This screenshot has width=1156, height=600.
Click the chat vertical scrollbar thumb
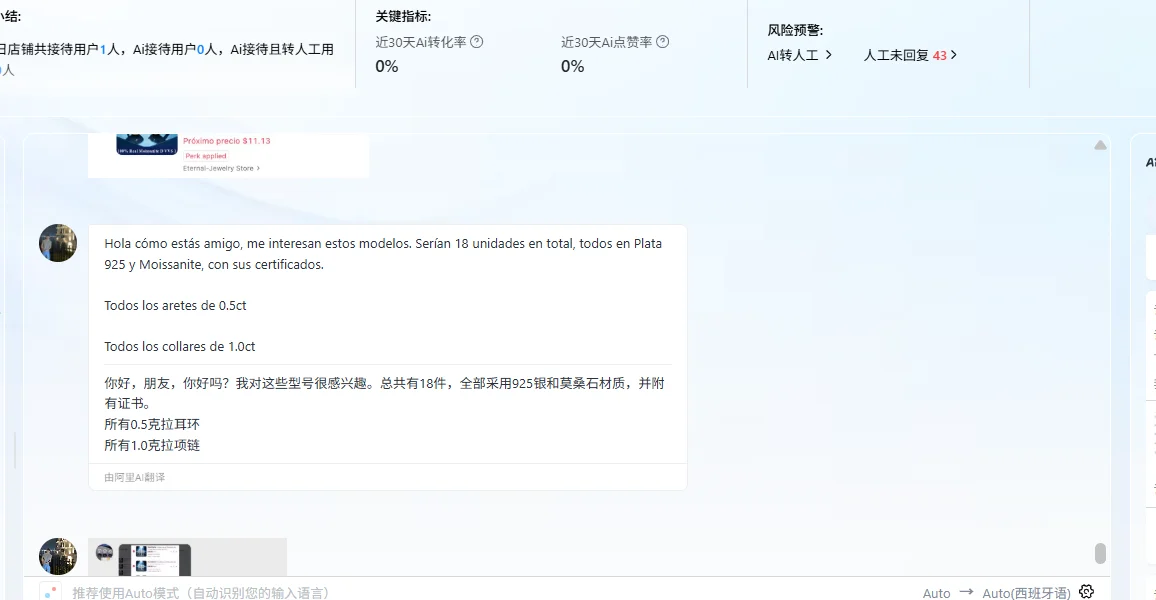(x=1100, y=553)
